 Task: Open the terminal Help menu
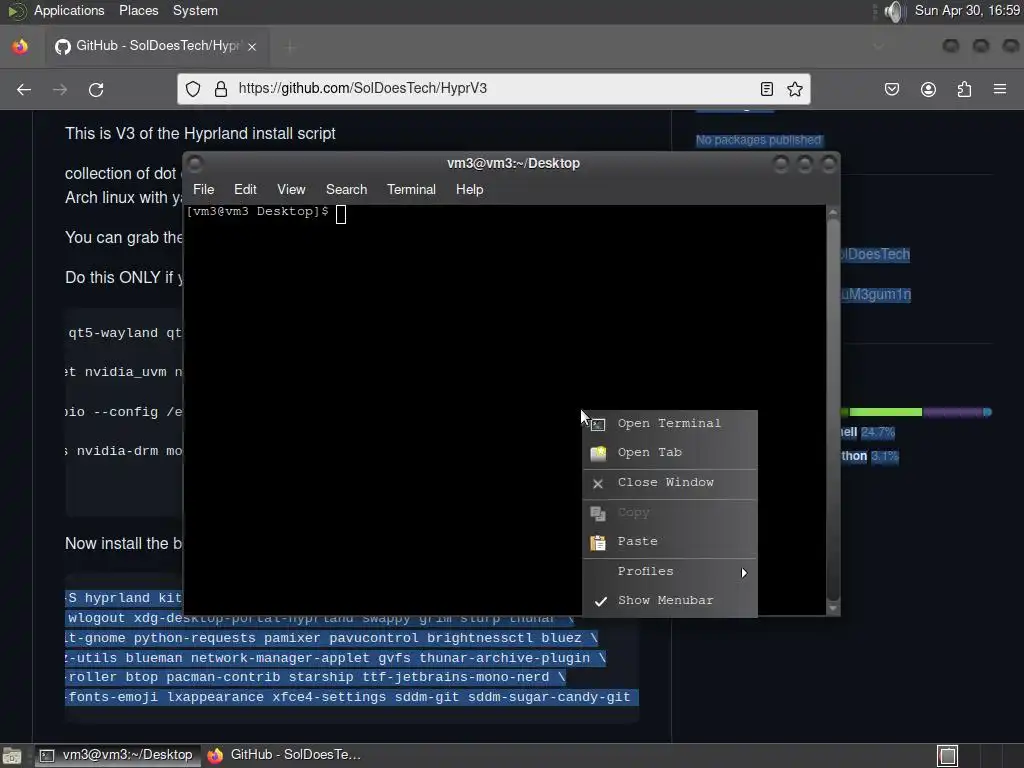point(469,189)
